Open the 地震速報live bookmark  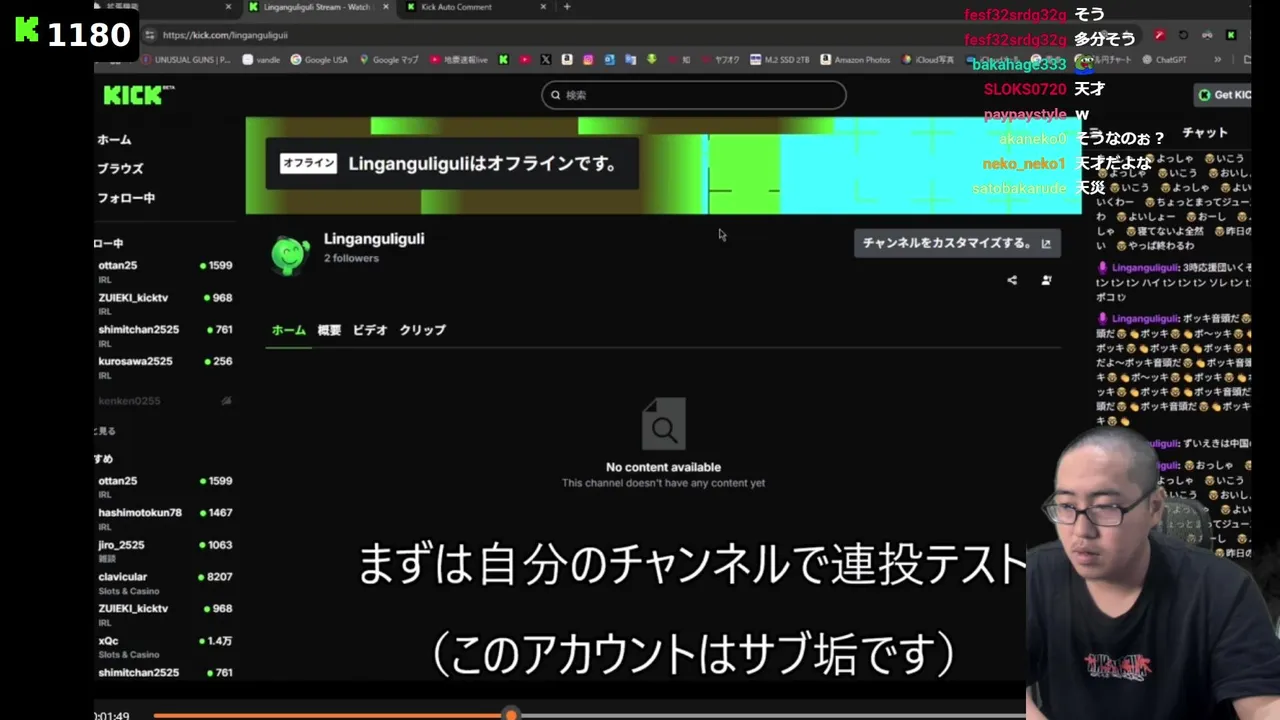click(x=459, y=60)
